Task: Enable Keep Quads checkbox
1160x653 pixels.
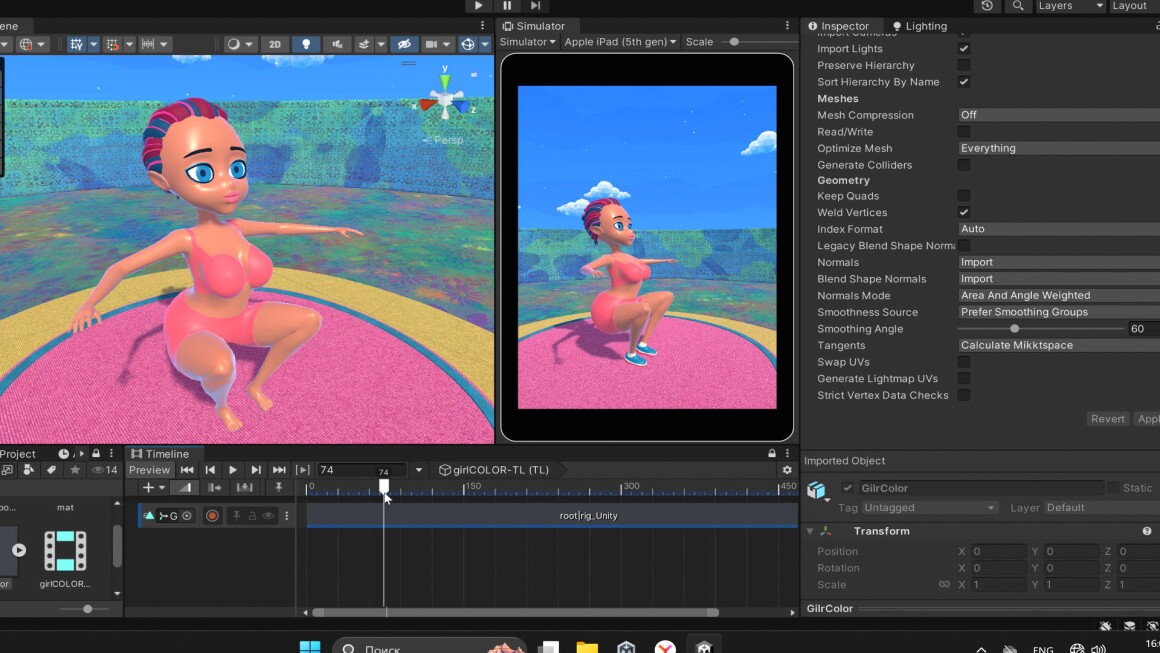Action: (963, 196)
